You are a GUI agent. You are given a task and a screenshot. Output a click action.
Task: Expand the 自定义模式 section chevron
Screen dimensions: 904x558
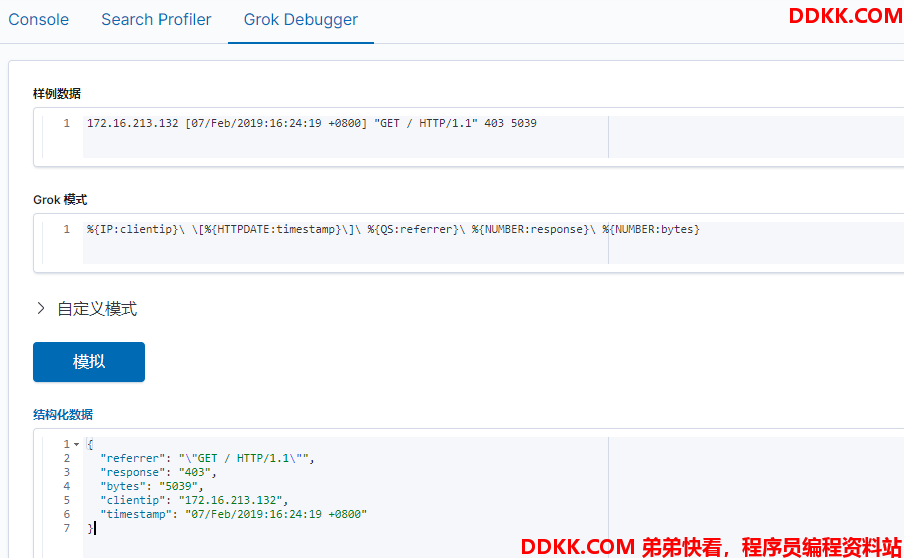[40, 308]
